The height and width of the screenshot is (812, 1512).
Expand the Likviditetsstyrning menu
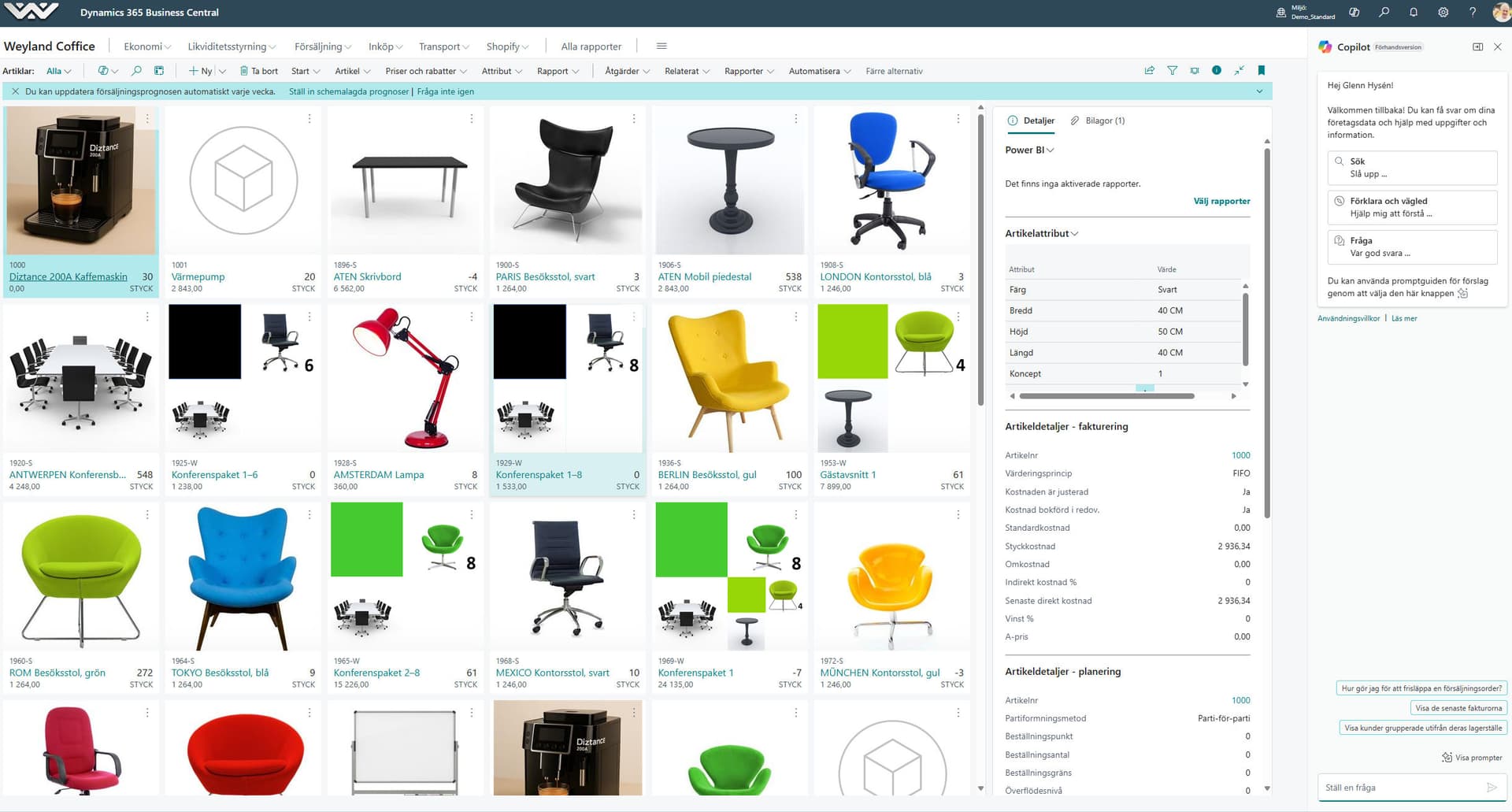[x=232, y=46]
